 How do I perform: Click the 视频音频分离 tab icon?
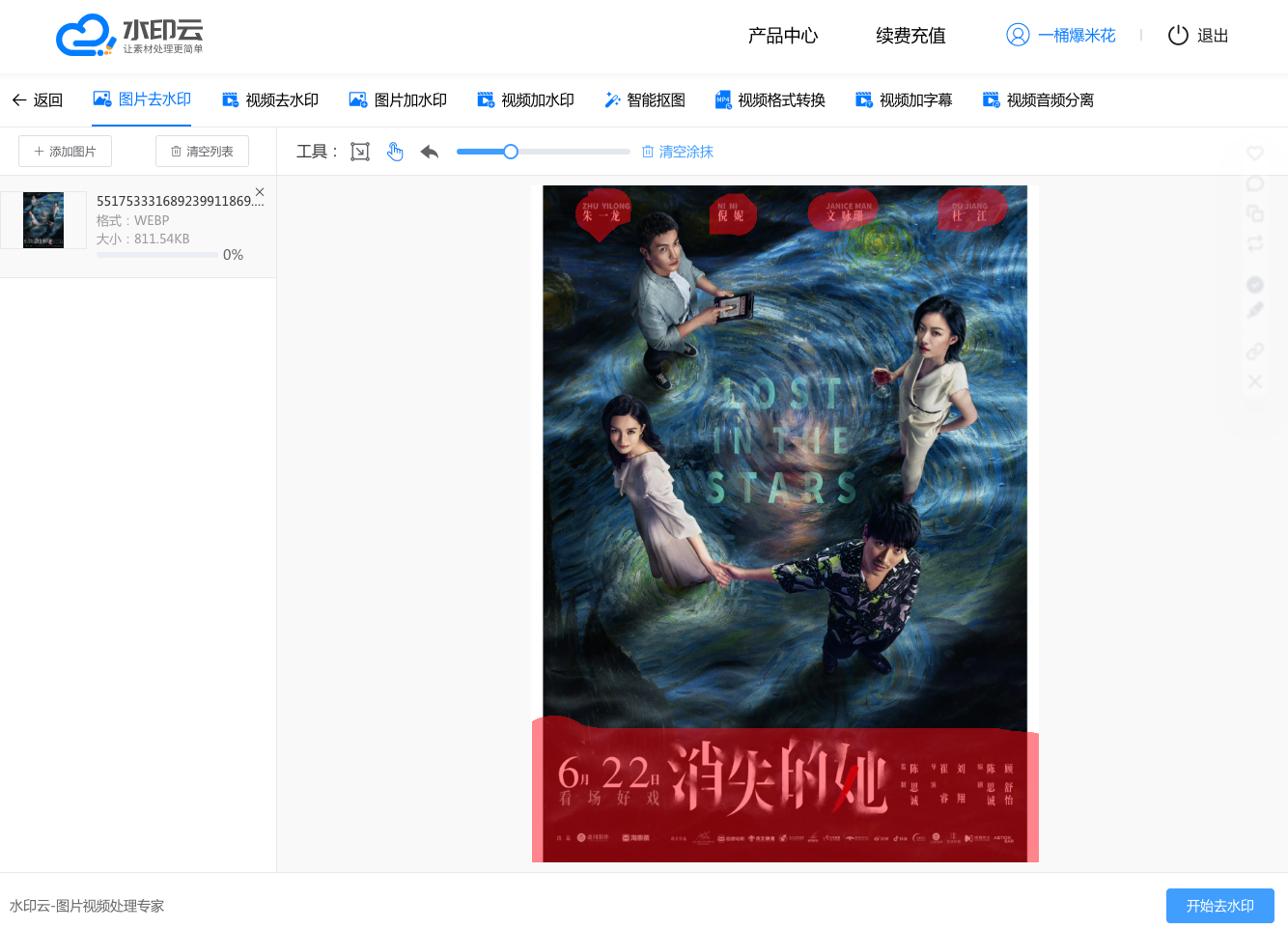click(991, 99)
